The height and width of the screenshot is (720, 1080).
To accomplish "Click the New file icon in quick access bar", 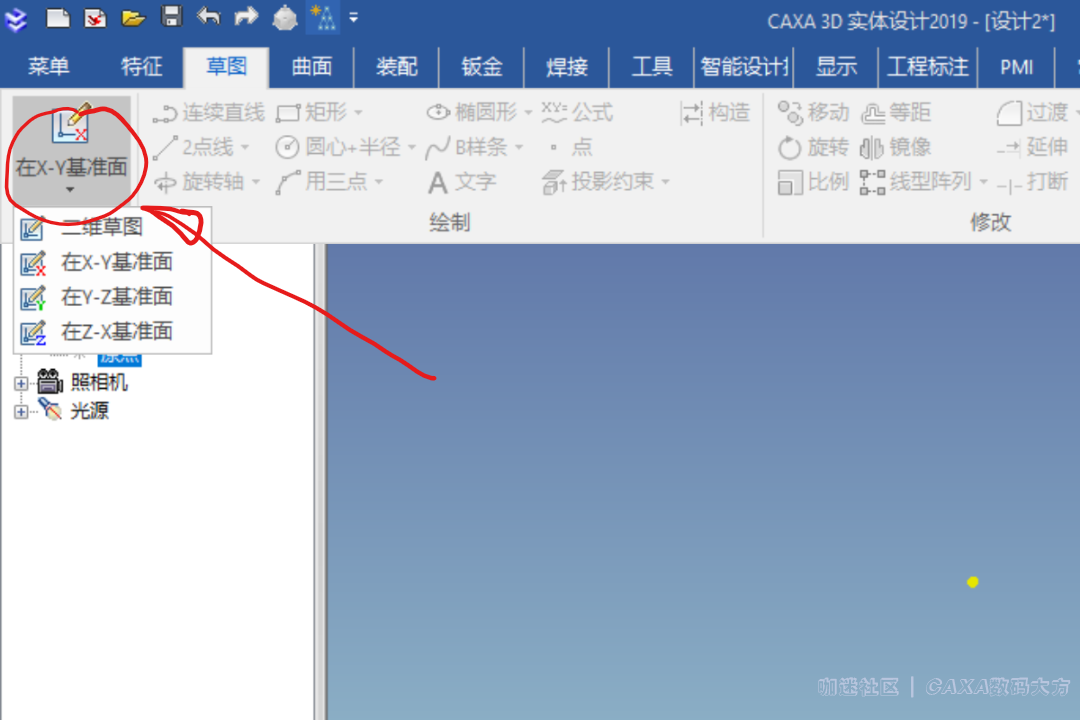I will pyautogui.click(x=58, y=17).
